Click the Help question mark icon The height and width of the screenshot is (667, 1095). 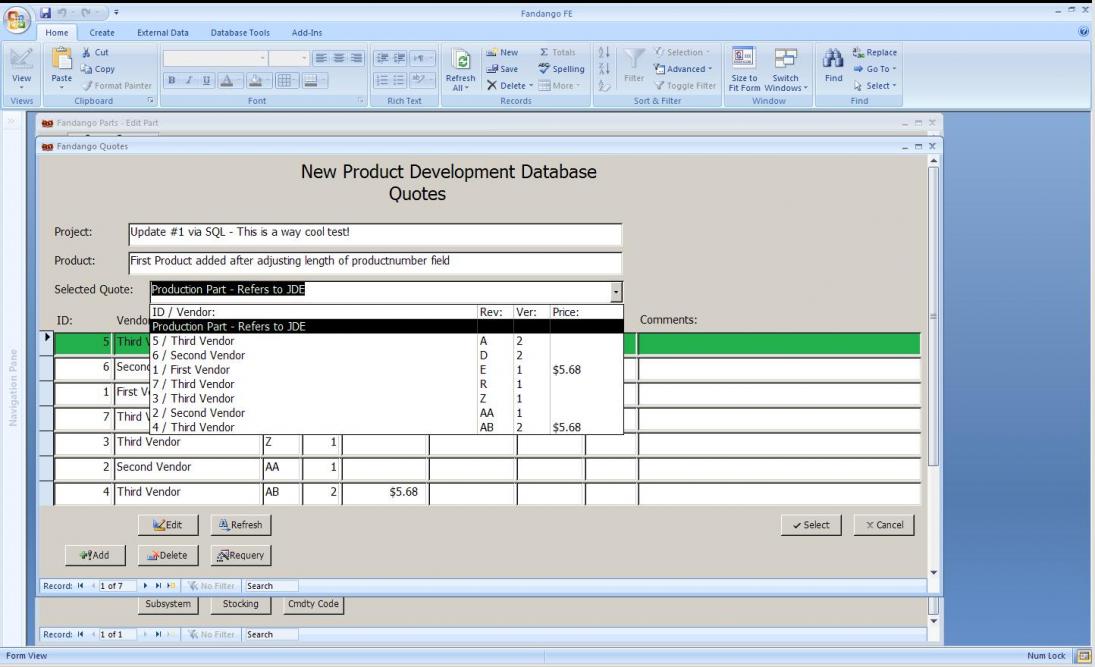tap(1084, 31)
